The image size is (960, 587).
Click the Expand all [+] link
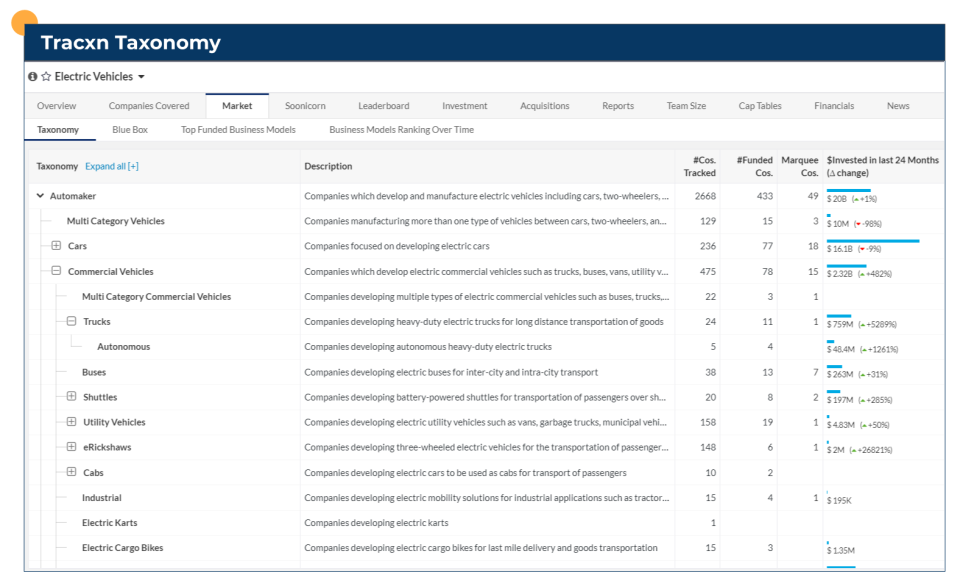click(110, 166)
